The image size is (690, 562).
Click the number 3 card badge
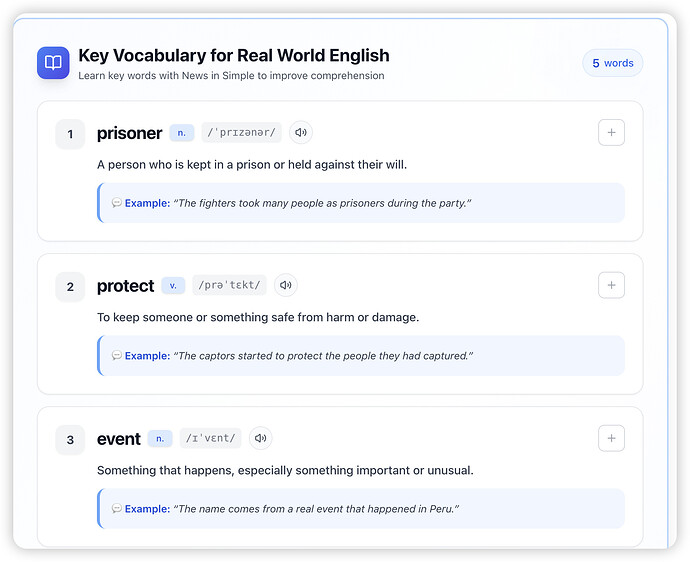(70, 440)
